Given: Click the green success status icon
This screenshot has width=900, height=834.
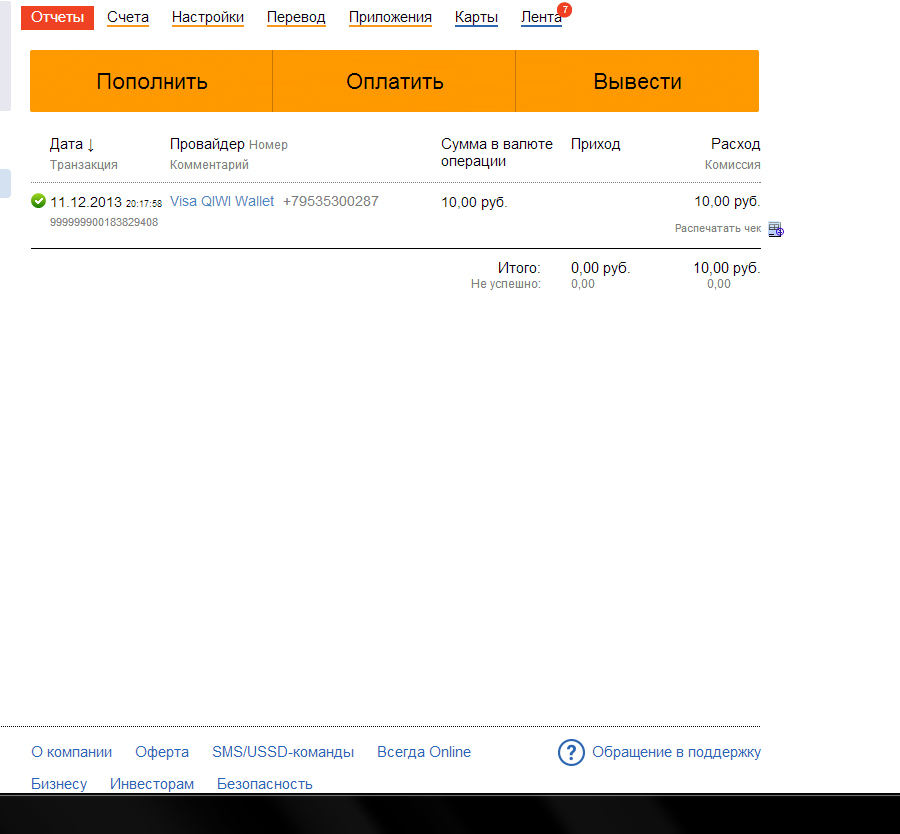Looking at the screenshot, I should point(38,201).
